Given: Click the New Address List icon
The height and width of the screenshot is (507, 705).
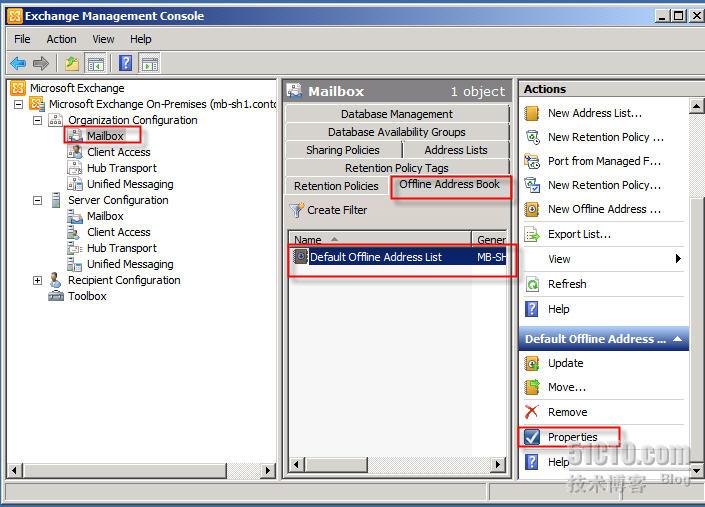Looking at the screenshot, I should [x=532, y=113].
